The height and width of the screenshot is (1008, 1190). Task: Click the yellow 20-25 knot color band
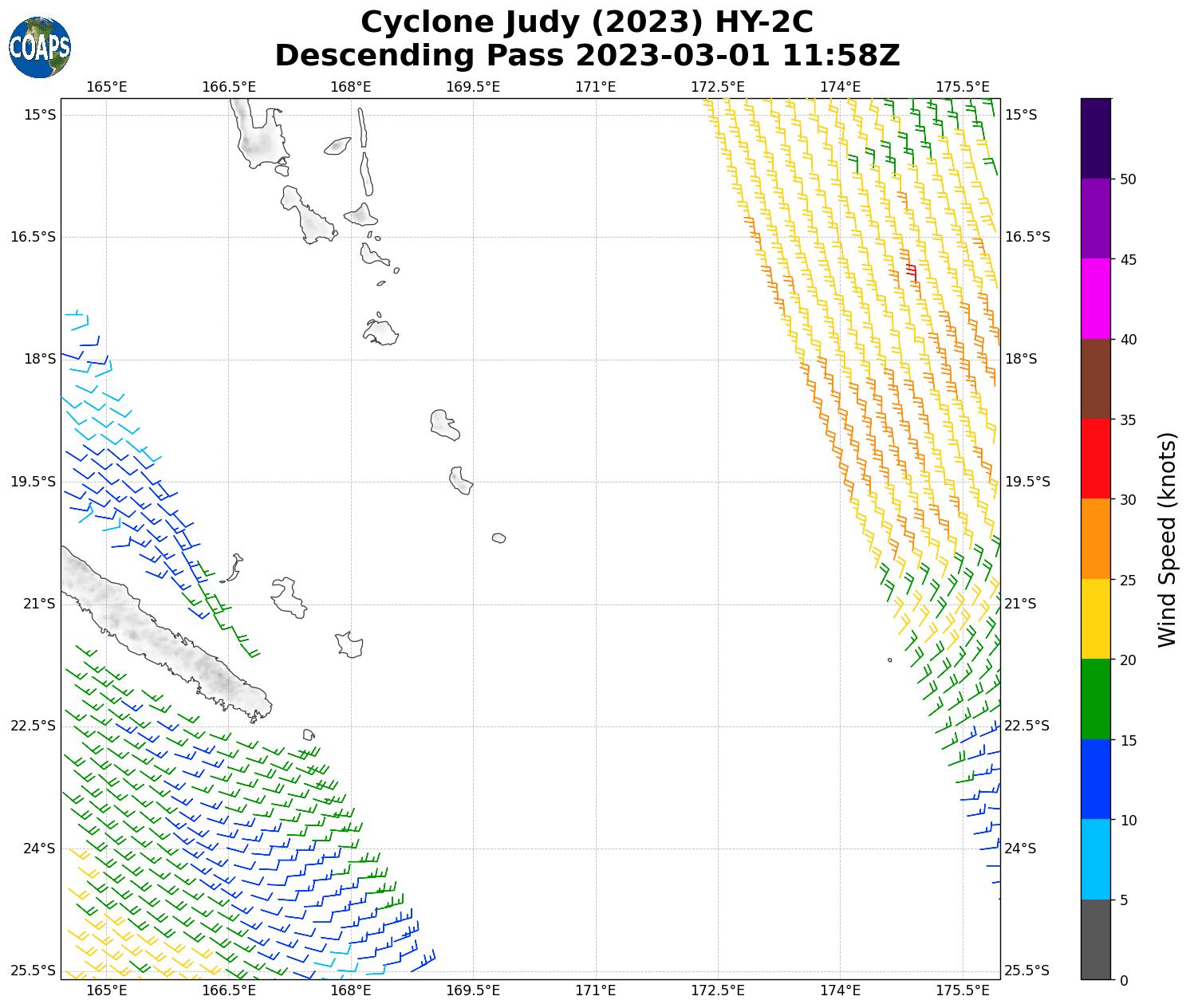1095,619
